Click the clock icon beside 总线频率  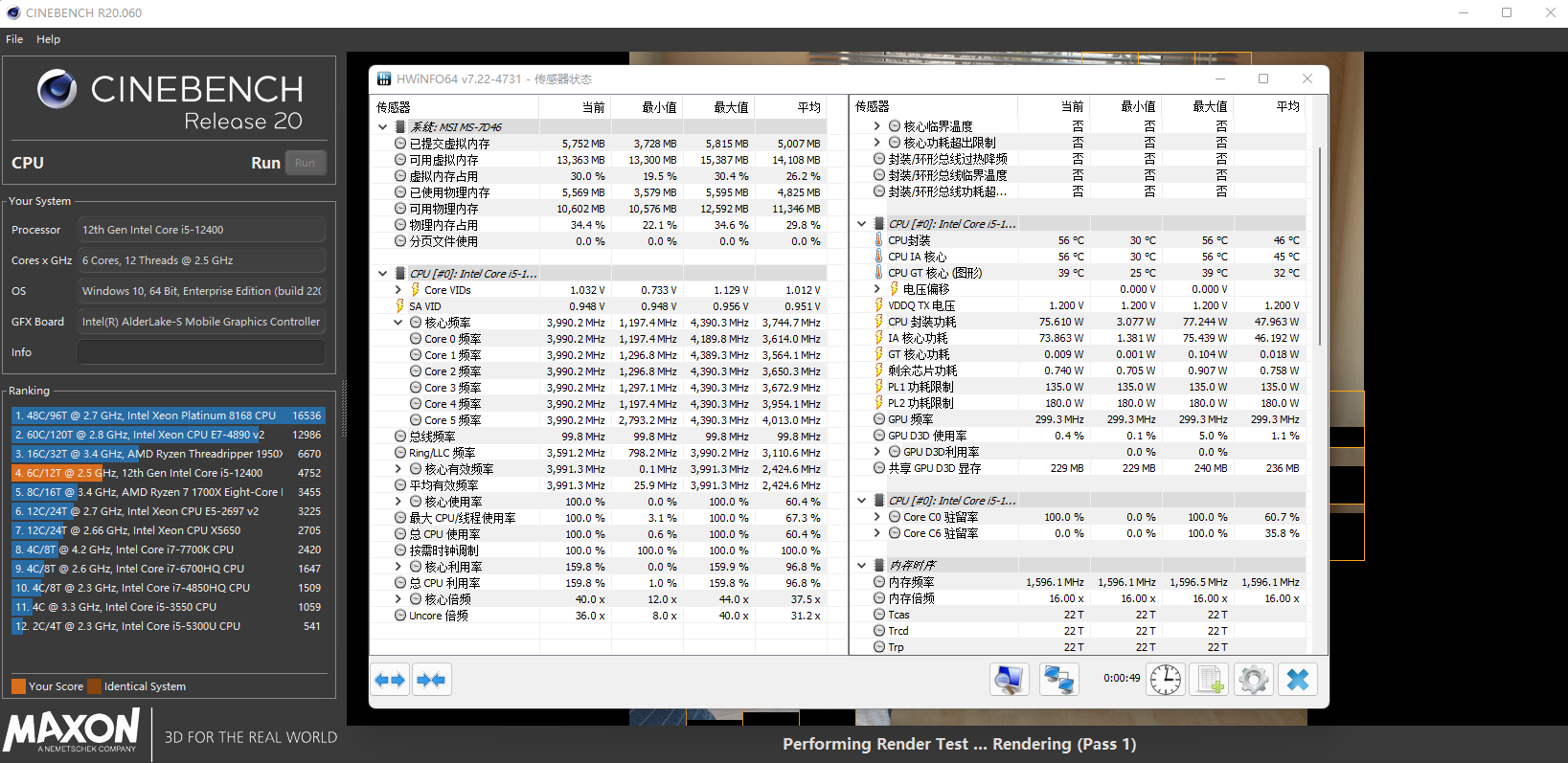click(x=400, y=437)
